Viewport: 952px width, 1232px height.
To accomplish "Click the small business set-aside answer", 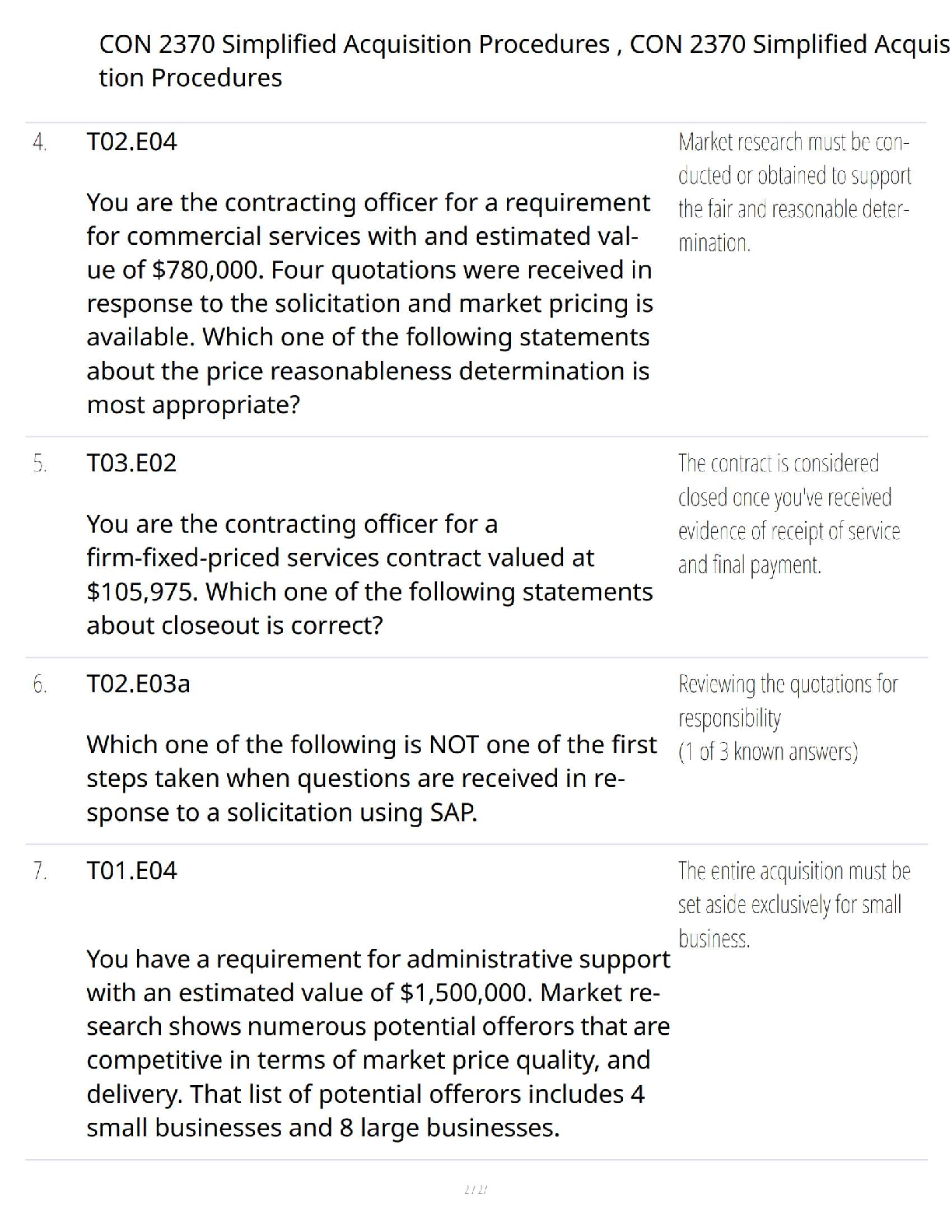I will [793, 905].
